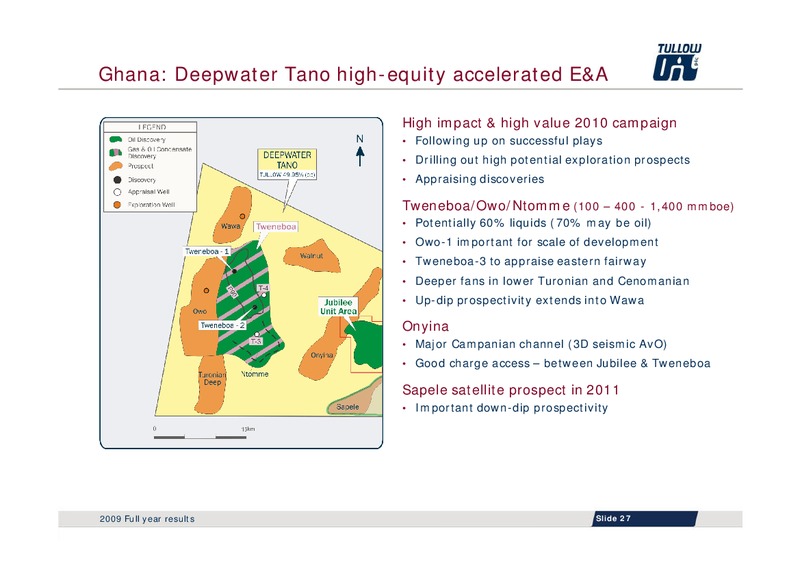Image resolution: width=800 pixels, height=567 pixels.
Task: Click the '2009 Full year results' footer text
Action: [147, 519]
